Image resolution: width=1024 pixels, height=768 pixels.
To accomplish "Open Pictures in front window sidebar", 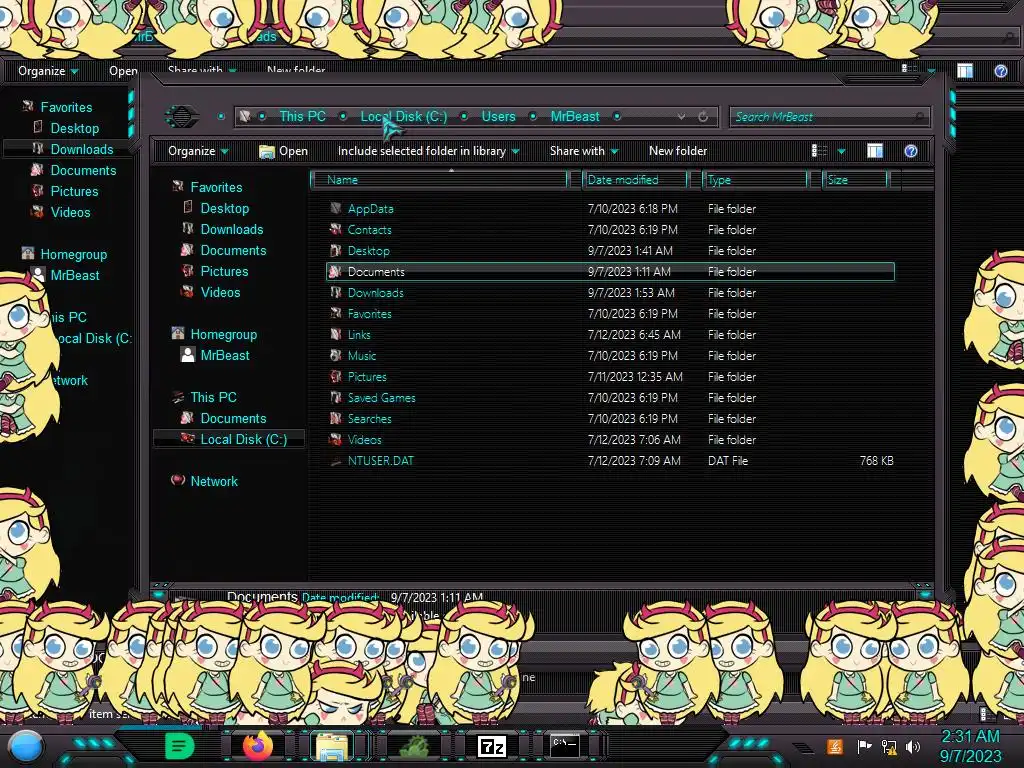I will pos(224,271).
